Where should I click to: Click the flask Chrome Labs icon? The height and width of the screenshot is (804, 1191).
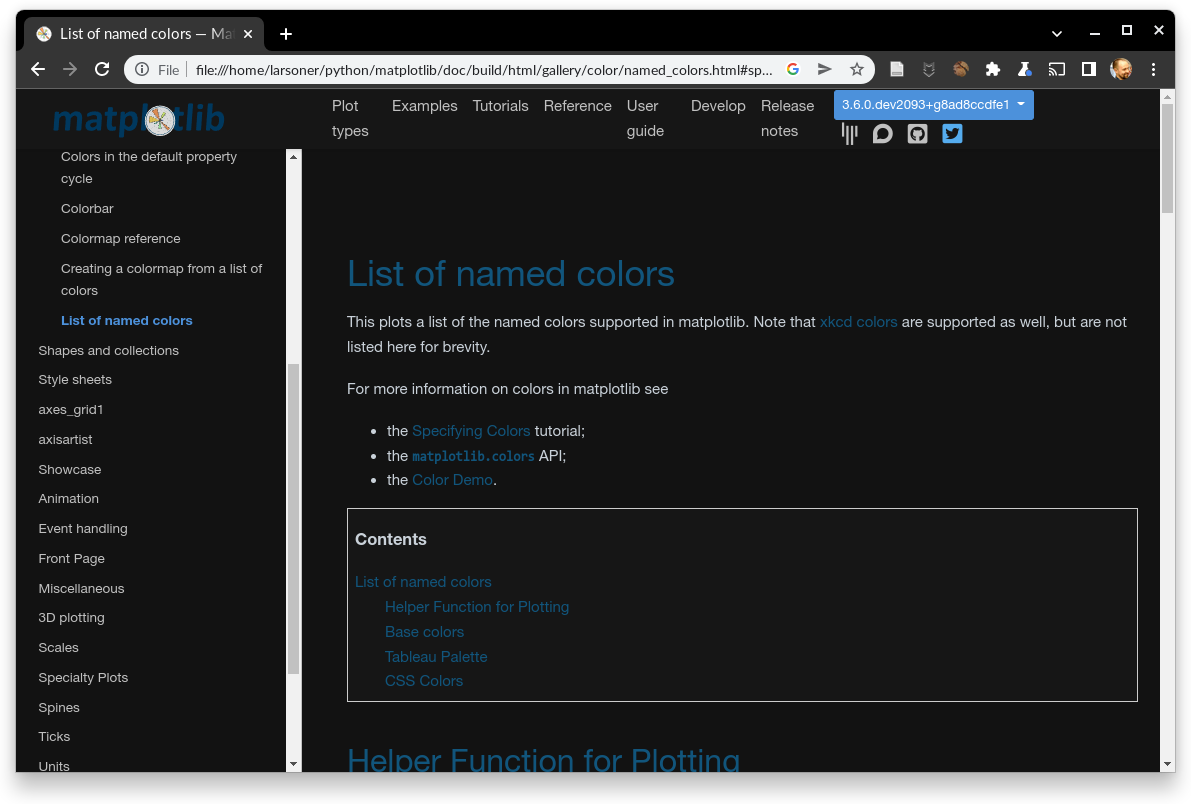[x=1025, y=69]
